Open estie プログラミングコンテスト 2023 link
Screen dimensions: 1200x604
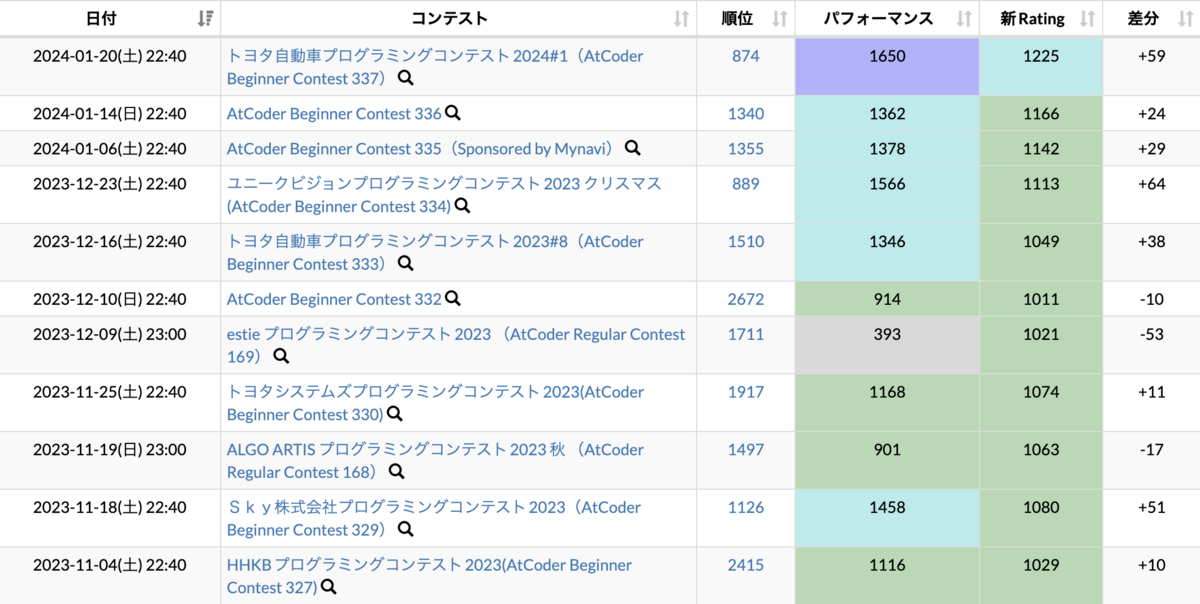click(456, 345)
